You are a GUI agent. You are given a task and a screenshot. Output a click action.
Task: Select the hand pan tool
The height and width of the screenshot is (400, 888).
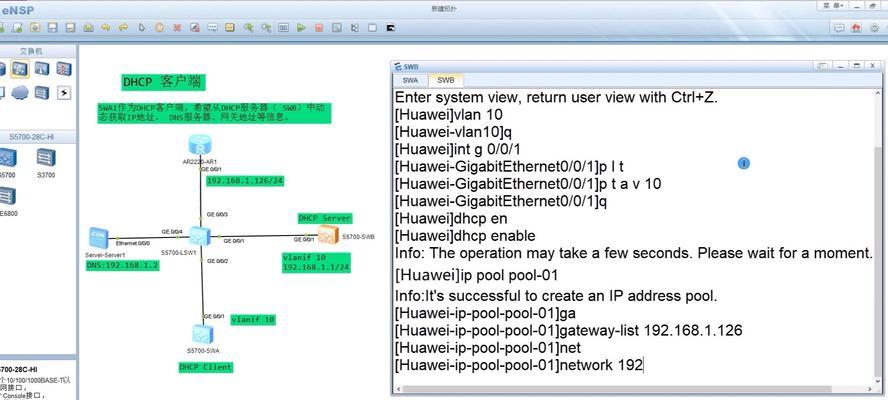pyautogui.click(x=159, y=27)
